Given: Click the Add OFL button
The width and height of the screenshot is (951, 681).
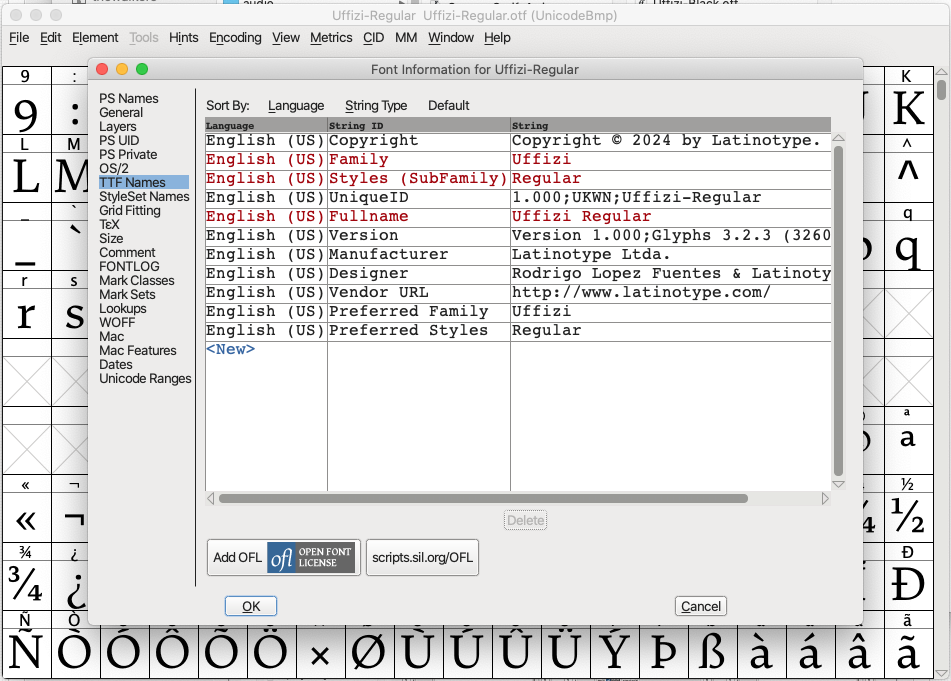Looking at the screenshot, I should [283, 557].
